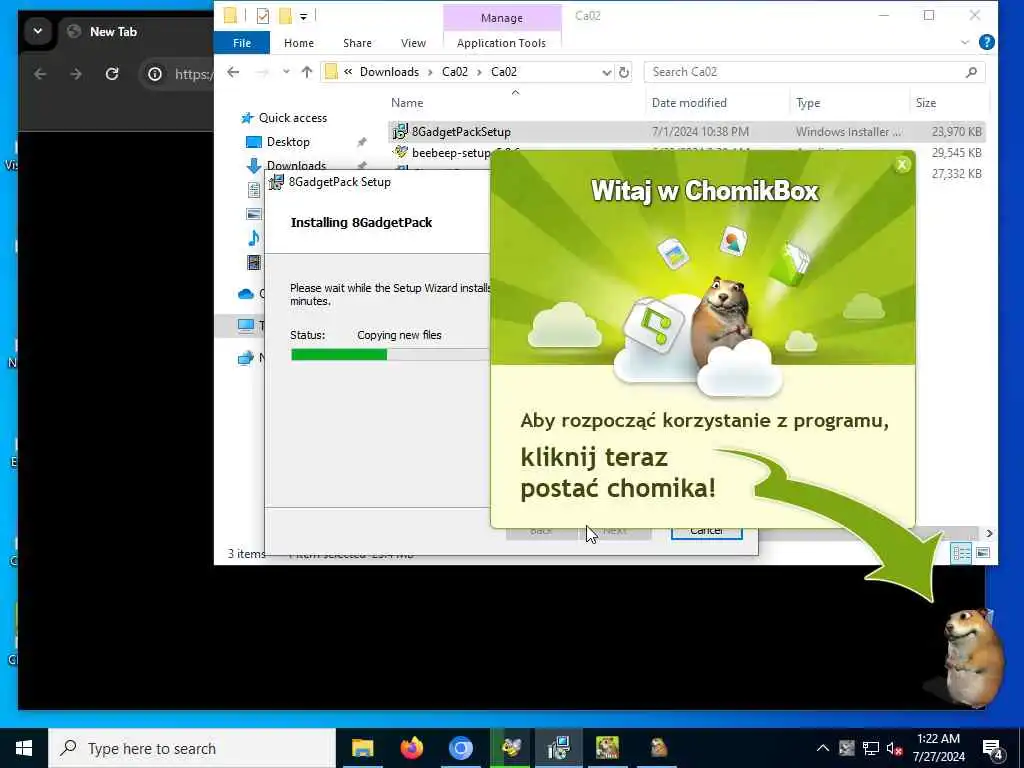Click the Search Ca02 field

click(x=814, y=72)
